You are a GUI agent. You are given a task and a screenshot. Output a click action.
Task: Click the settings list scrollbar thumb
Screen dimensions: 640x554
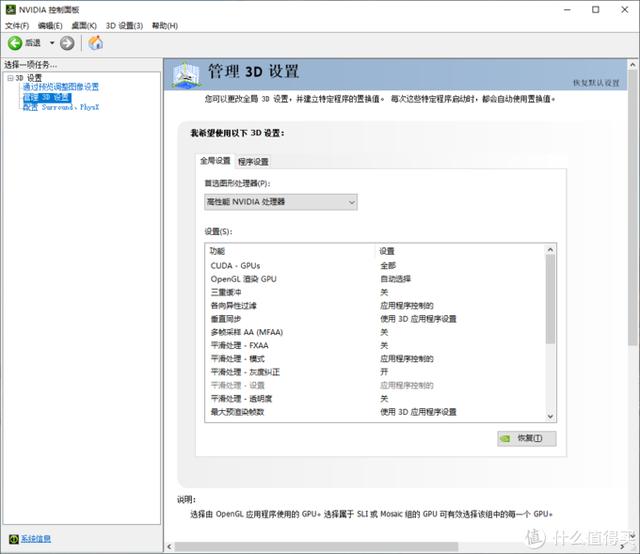coord(550,299)
